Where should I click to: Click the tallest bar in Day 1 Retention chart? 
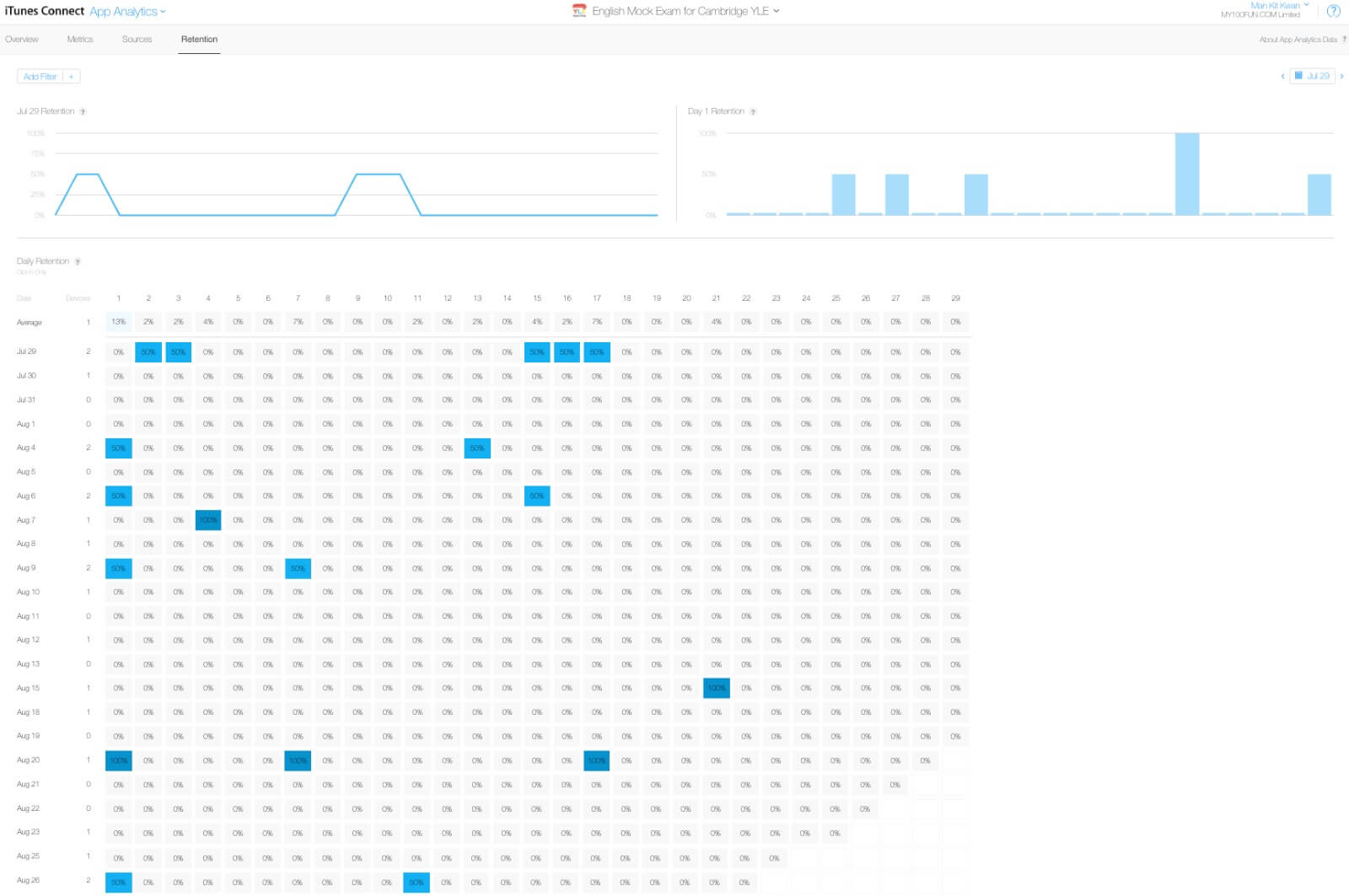(x=1186, y=174)
